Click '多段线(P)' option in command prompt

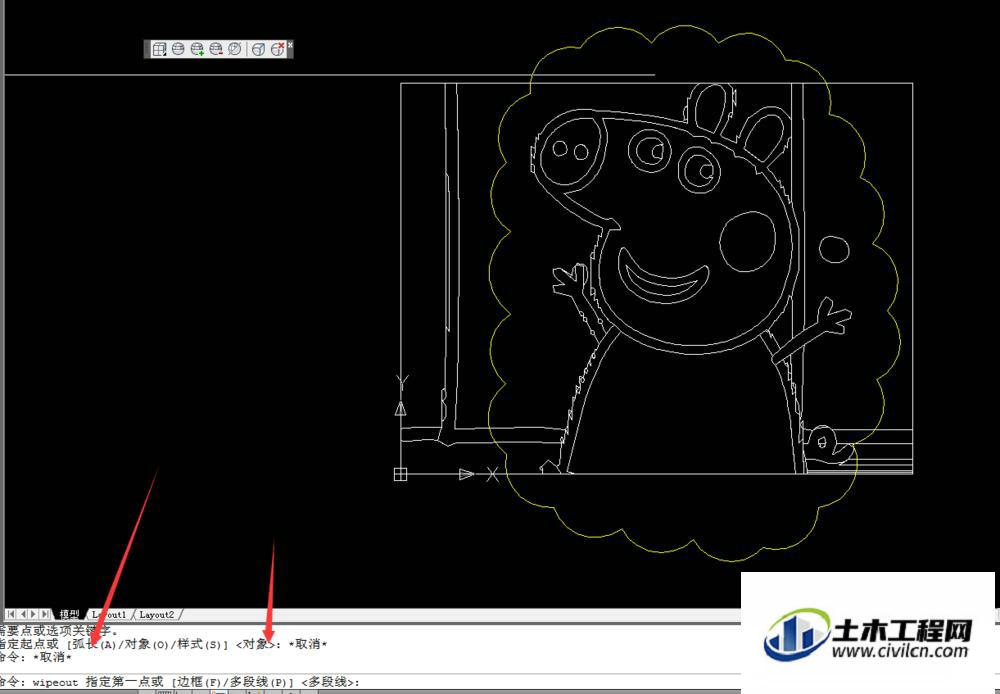point(258,682)
